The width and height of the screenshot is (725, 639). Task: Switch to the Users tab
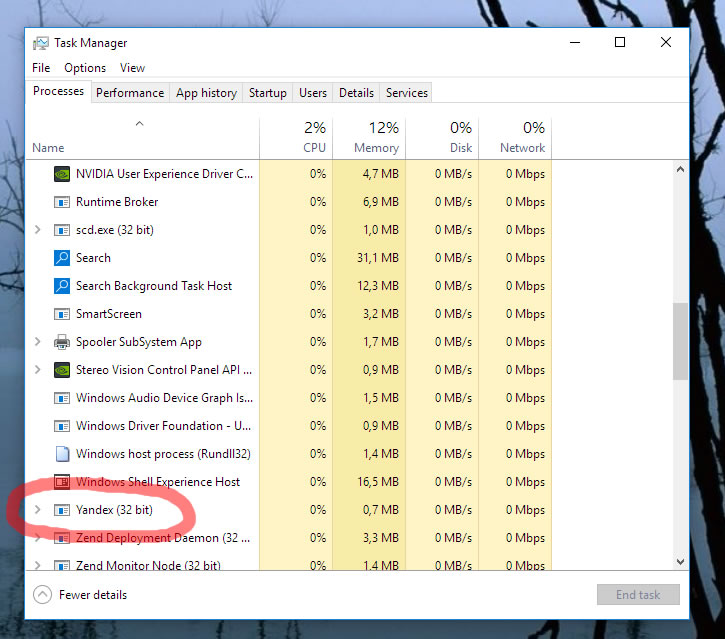point(313,93)
